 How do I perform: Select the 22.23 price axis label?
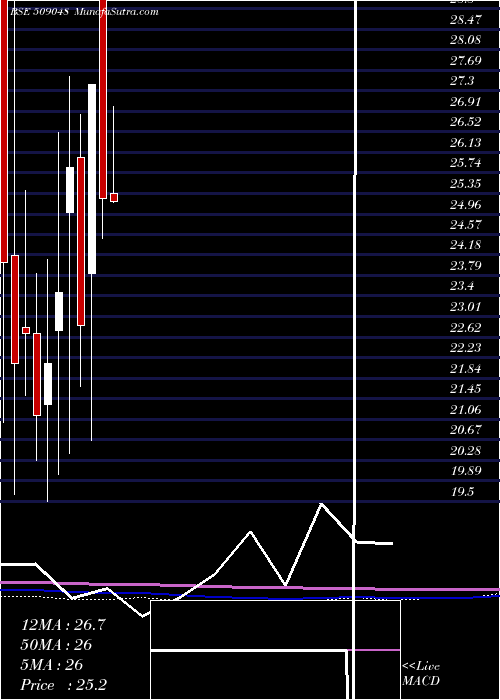pyautogui.click(x=466, y=347)
